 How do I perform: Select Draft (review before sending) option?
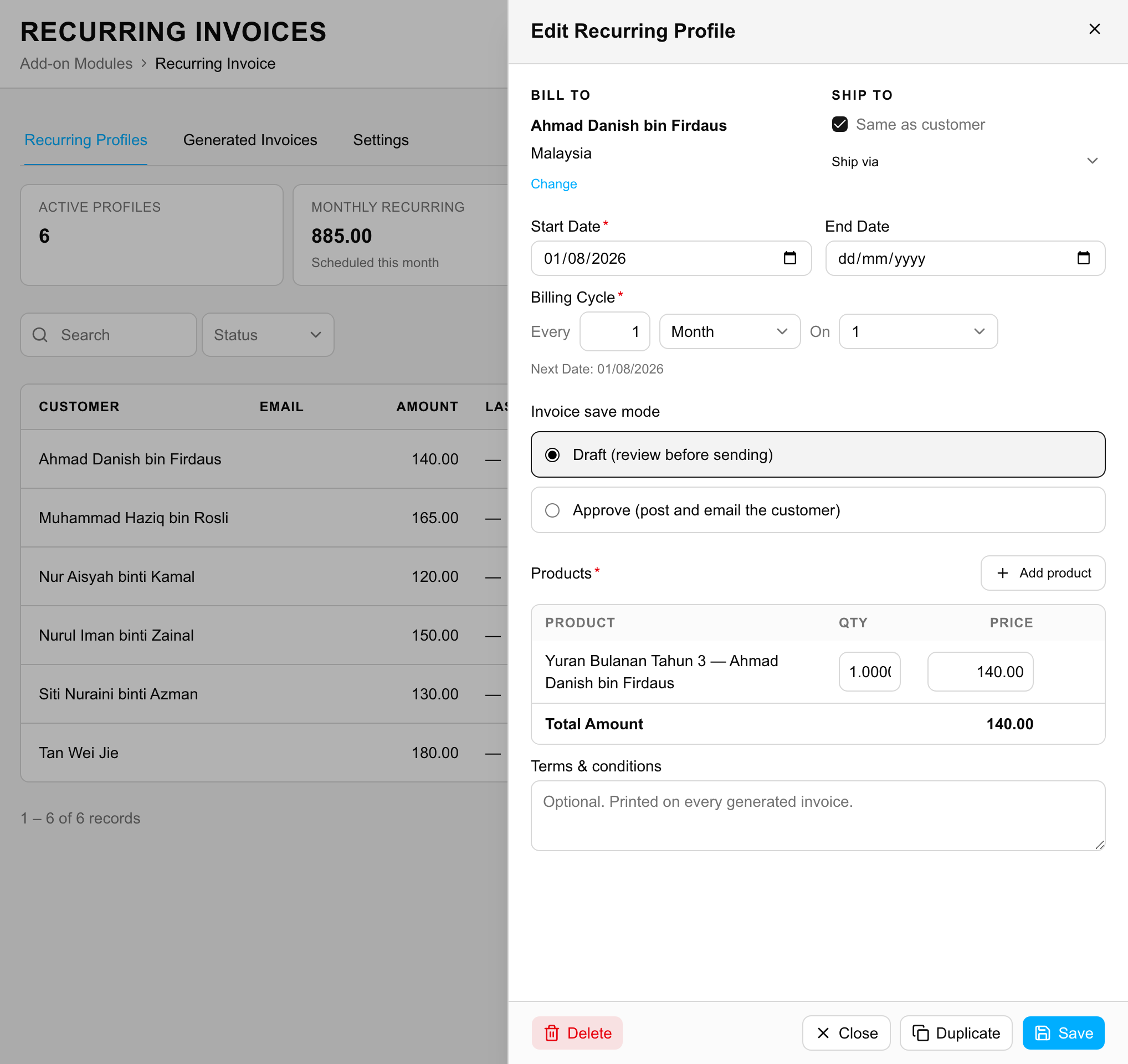818,454
